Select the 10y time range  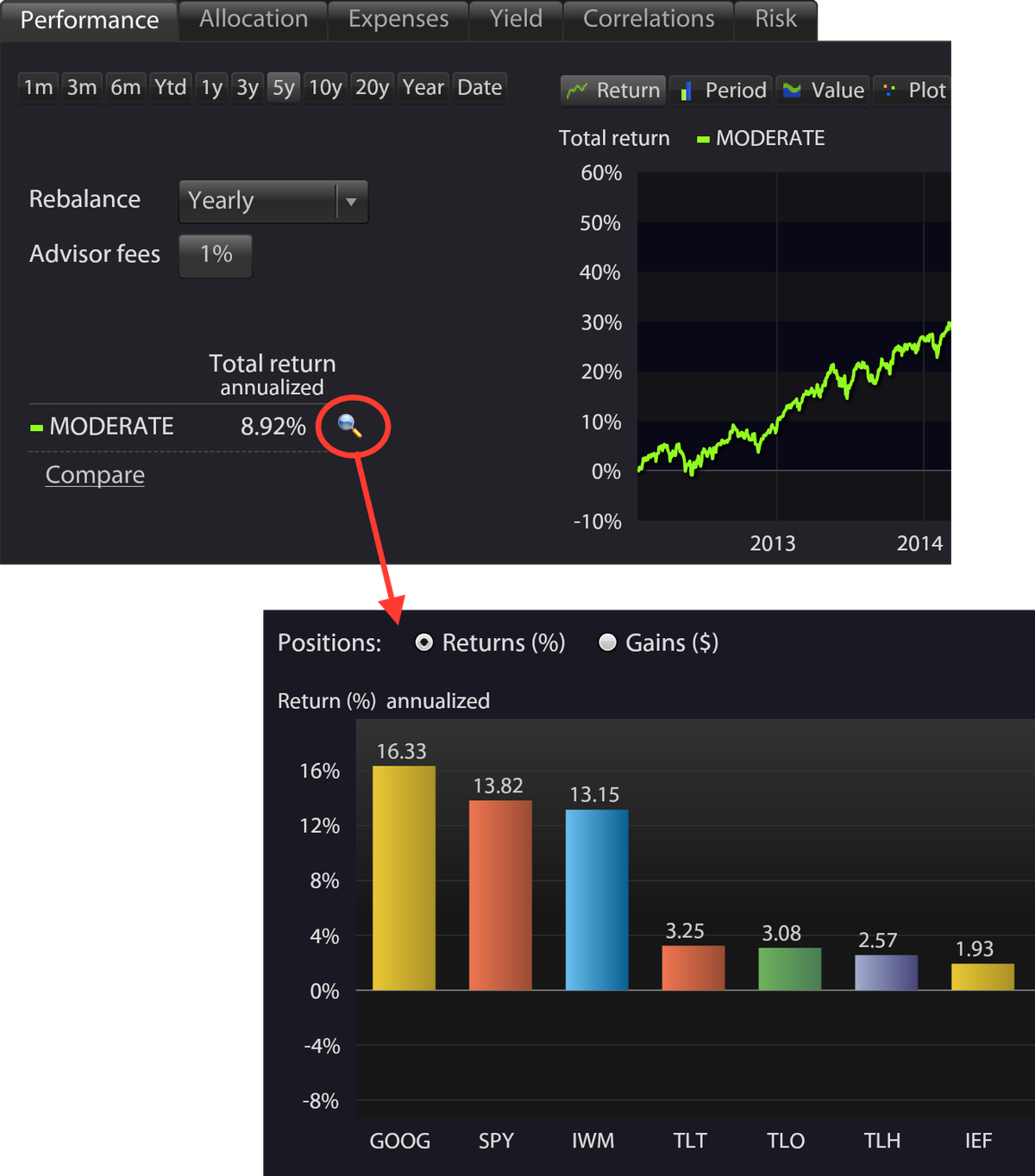click(325, 88)
